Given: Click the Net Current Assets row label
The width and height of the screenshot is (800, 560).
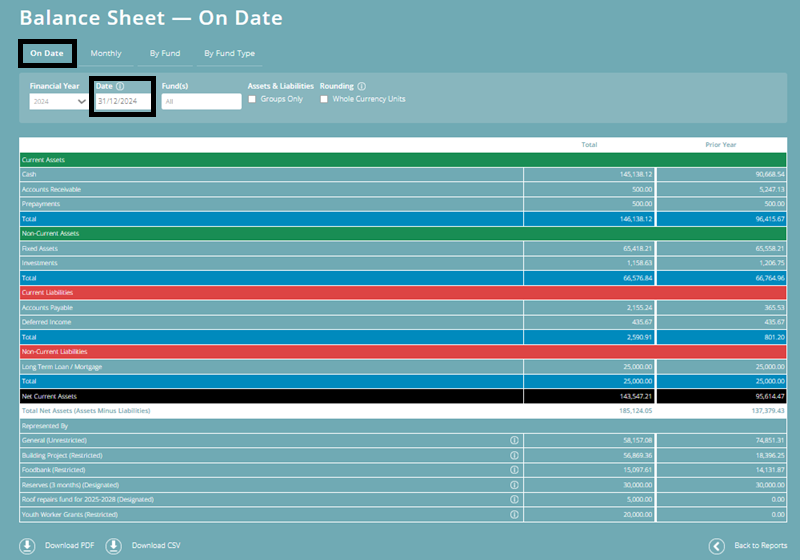Looking at the screenshot, I should tap(49, 396).
